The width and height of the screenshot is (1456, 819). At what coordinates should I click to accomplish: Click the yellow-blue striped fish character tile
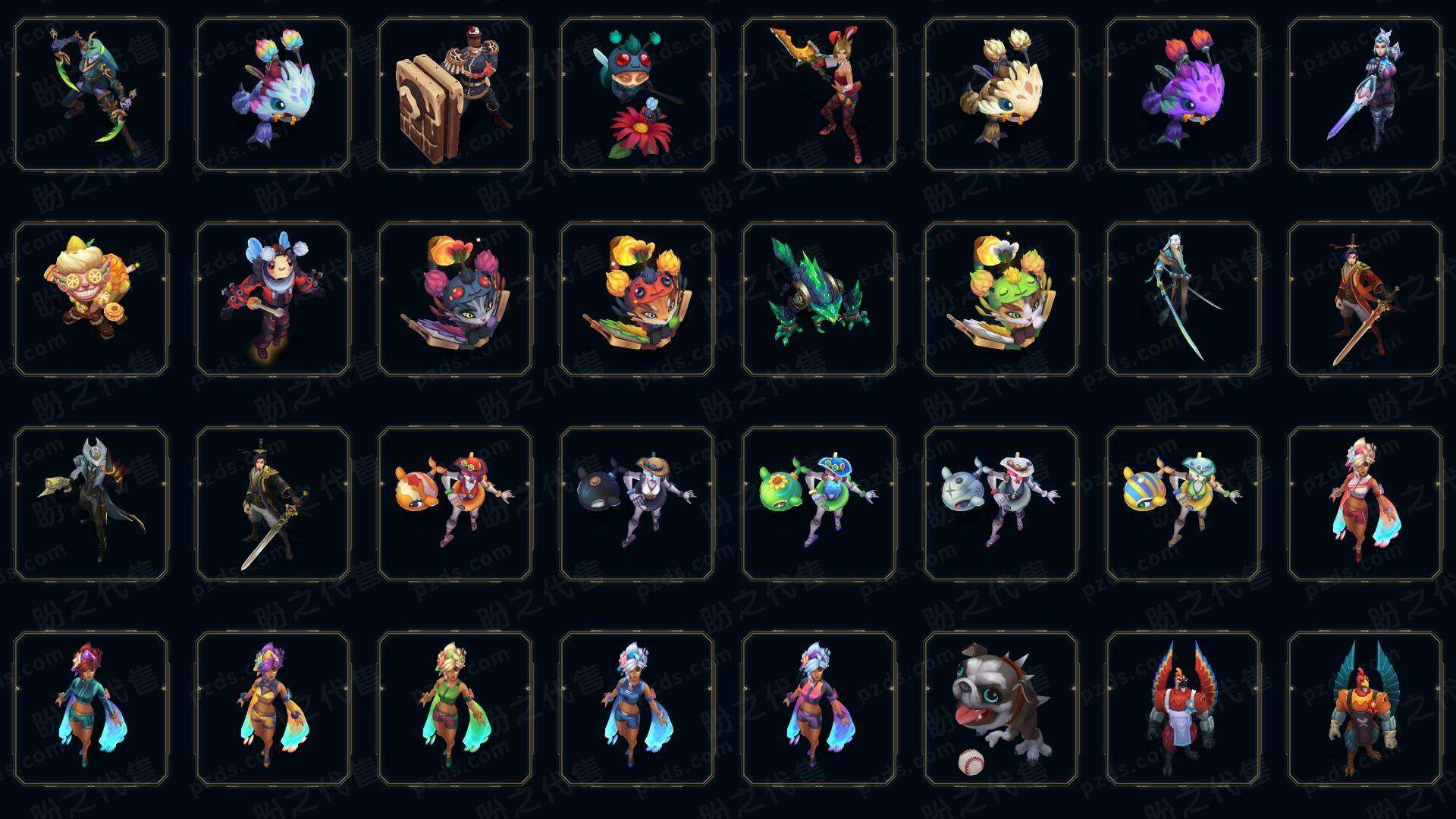[x=1183, y=504]
